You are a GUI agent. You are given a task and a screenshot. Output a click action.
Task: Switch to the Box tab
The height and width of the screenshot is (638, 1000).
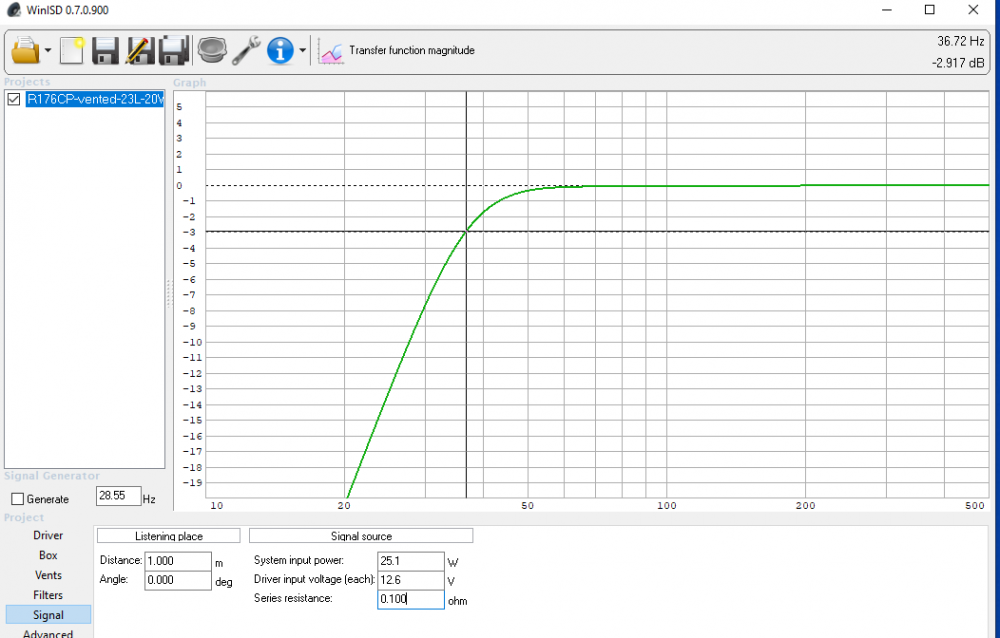click(48, 555)
